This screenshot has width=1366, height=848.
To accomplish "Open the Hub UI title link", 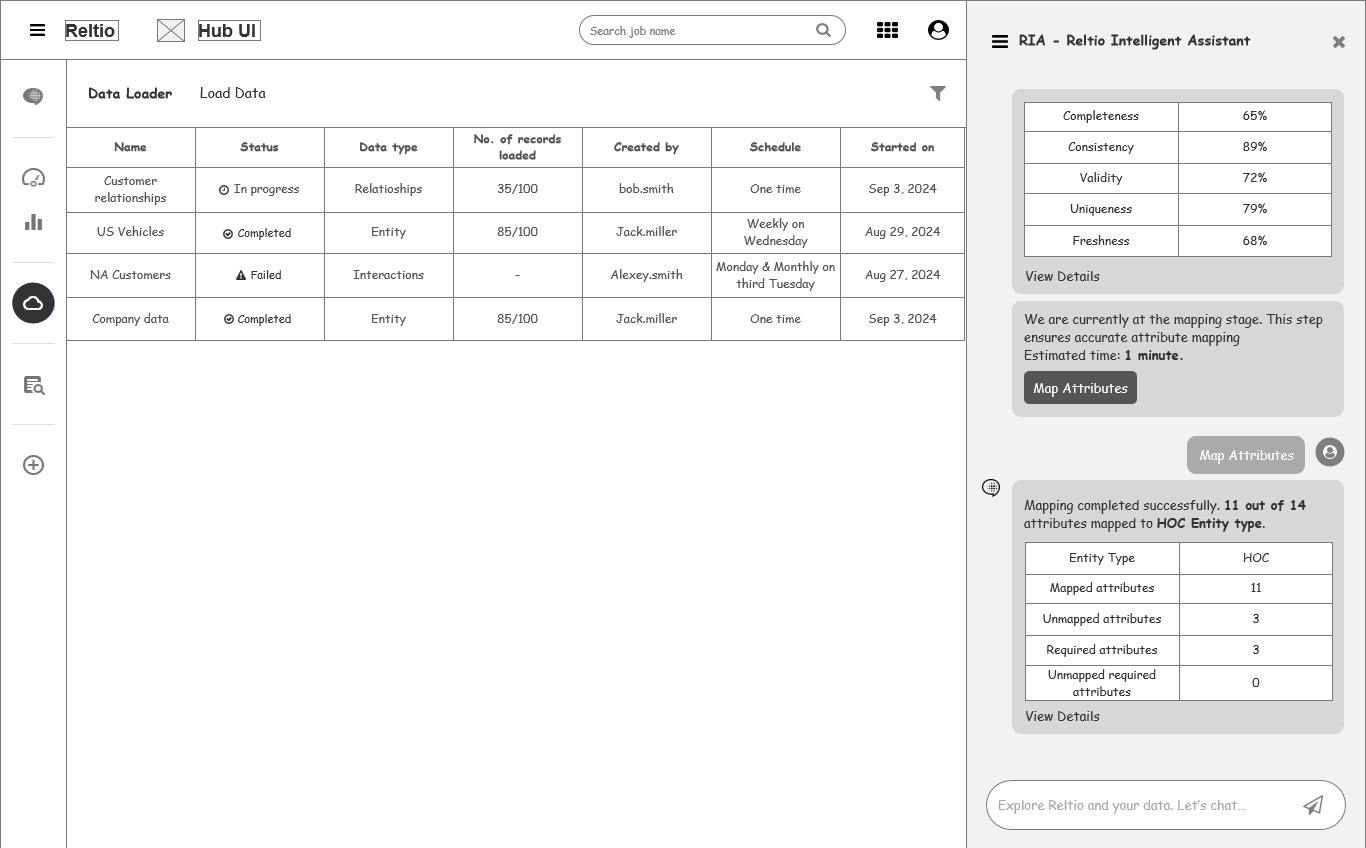I will (x=229, y=31).
